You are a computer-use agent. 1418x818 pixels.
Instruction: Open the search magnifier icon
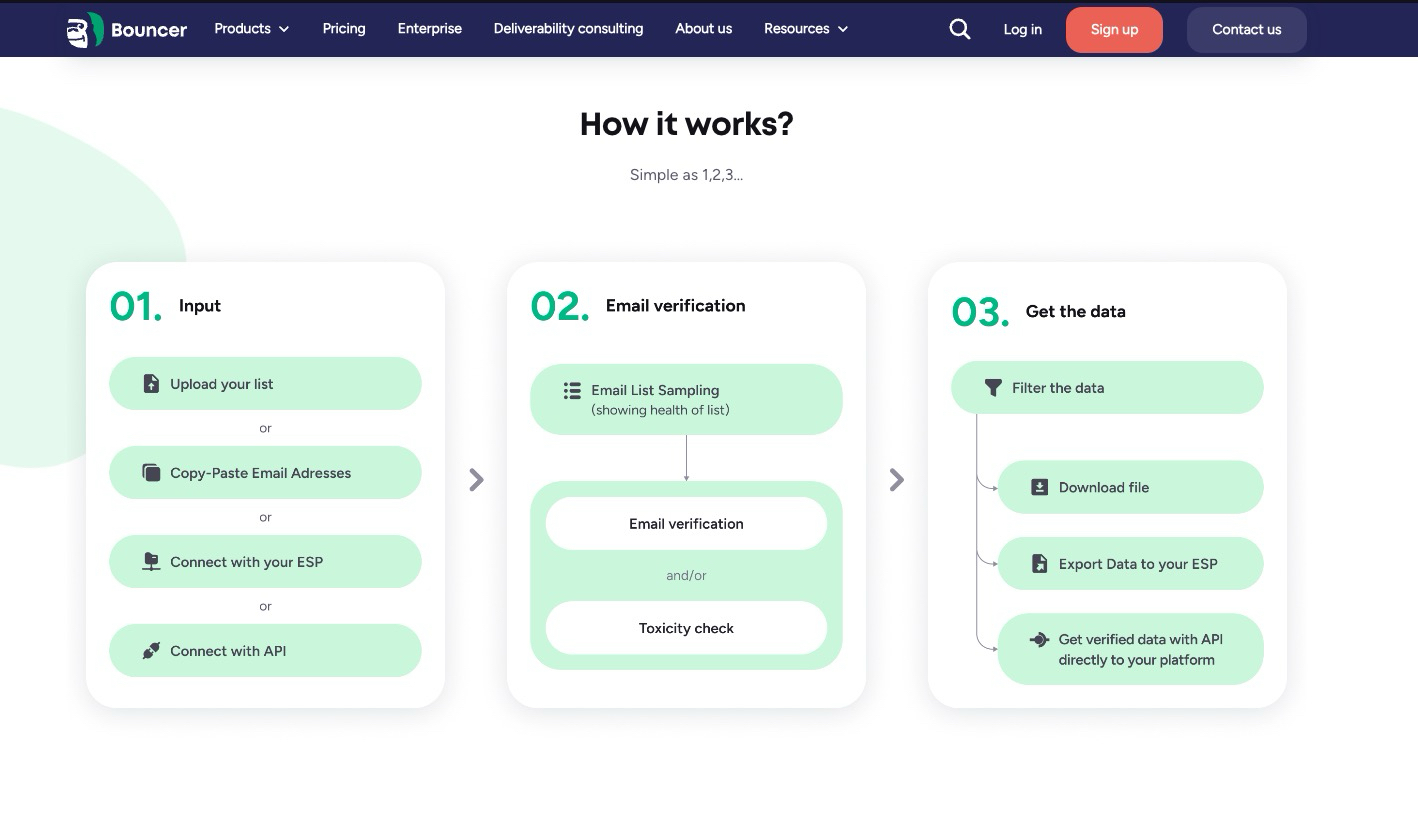tap(959, 29)
